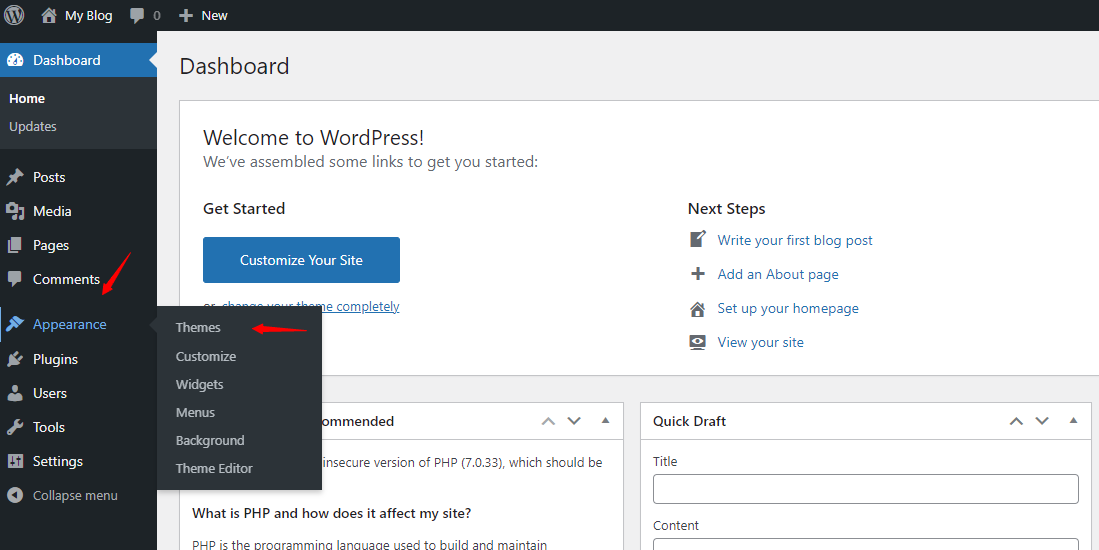Viewport: 1099px width, 550px height.
Task: Select Themes from Appearance submenu
Action: coord(198,327)
